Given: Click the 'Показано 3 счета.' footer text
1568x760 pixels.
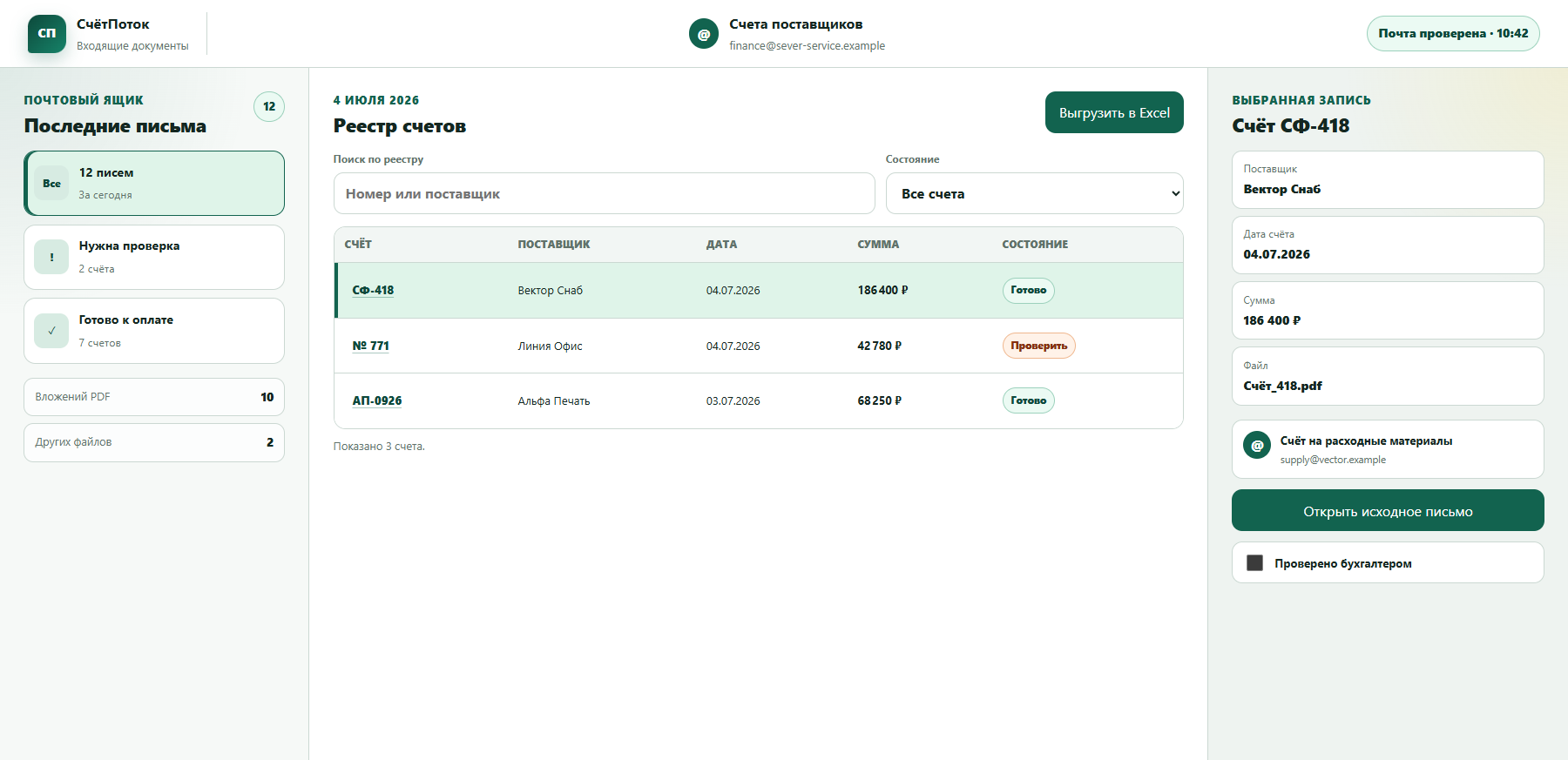Looking at the screenshot, I should tap(379, 447).
